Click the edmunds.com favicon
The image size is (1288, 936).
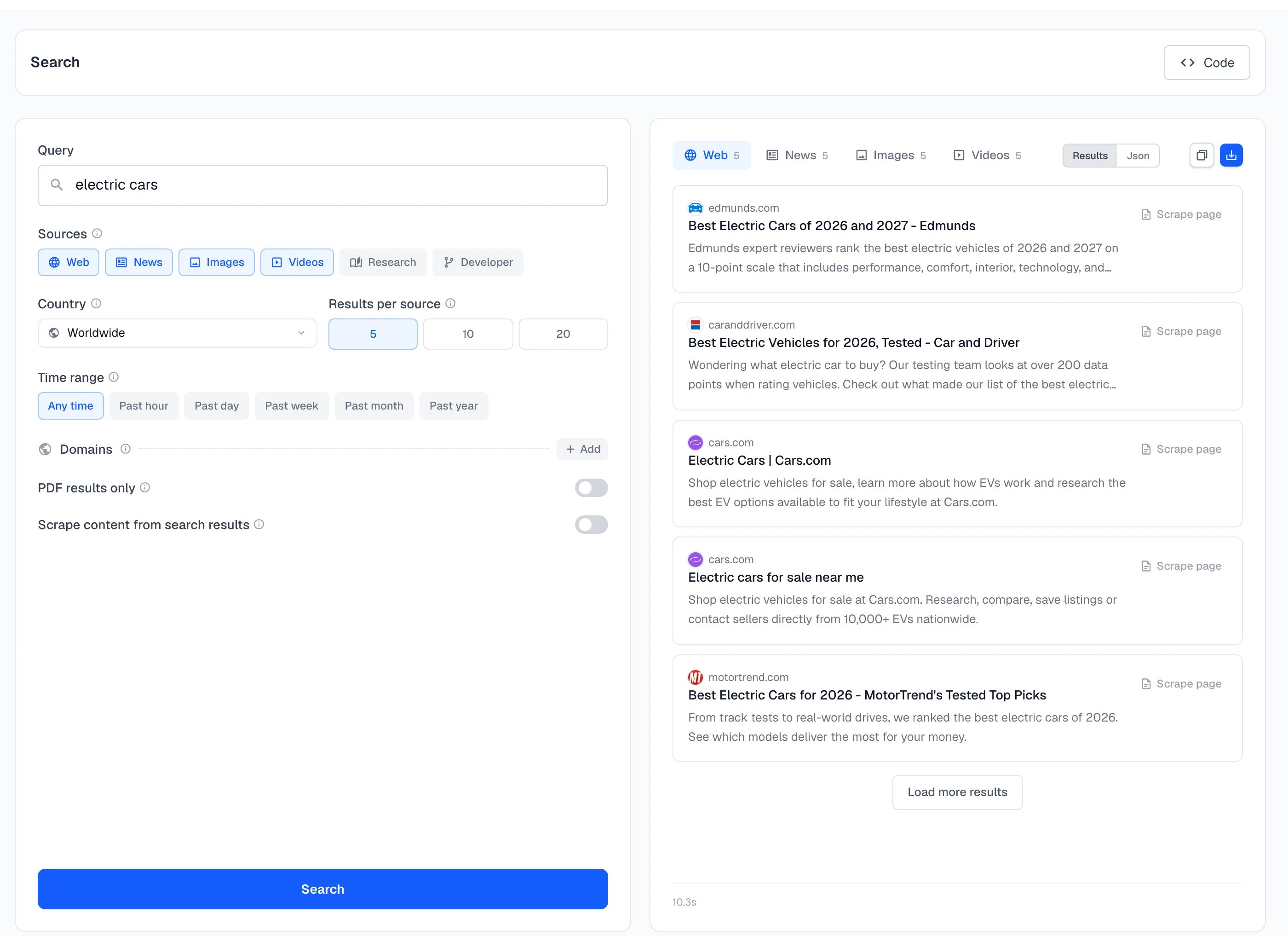(695, 208)
